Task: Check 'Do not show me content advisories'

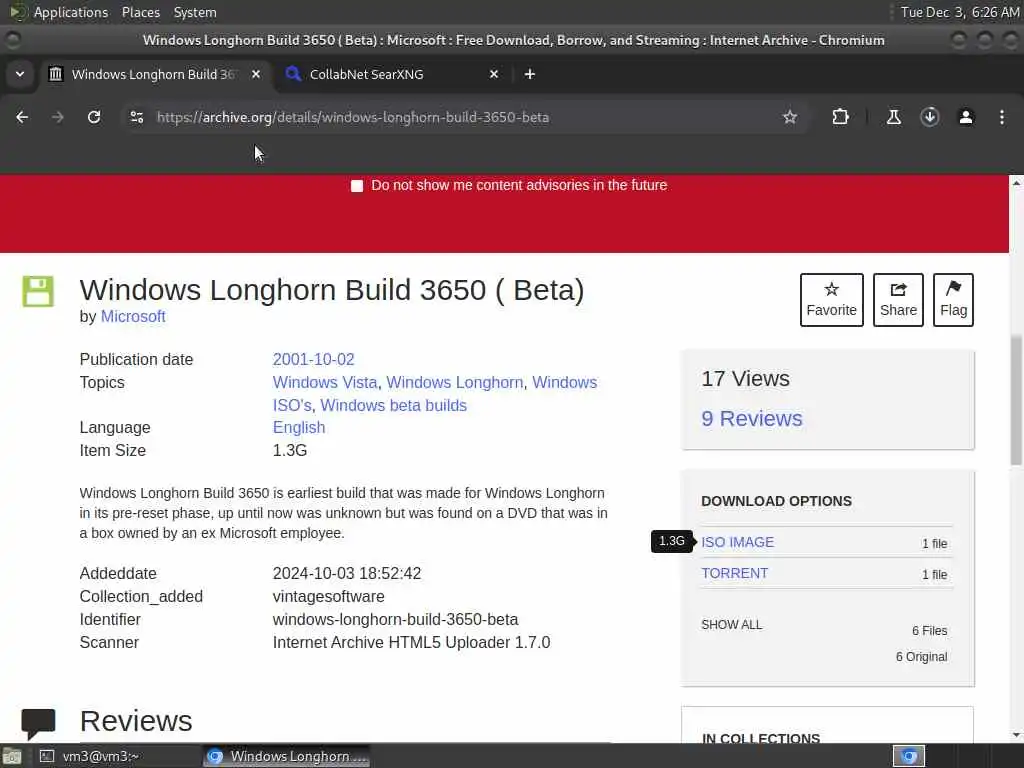Action: pos(357,186)
